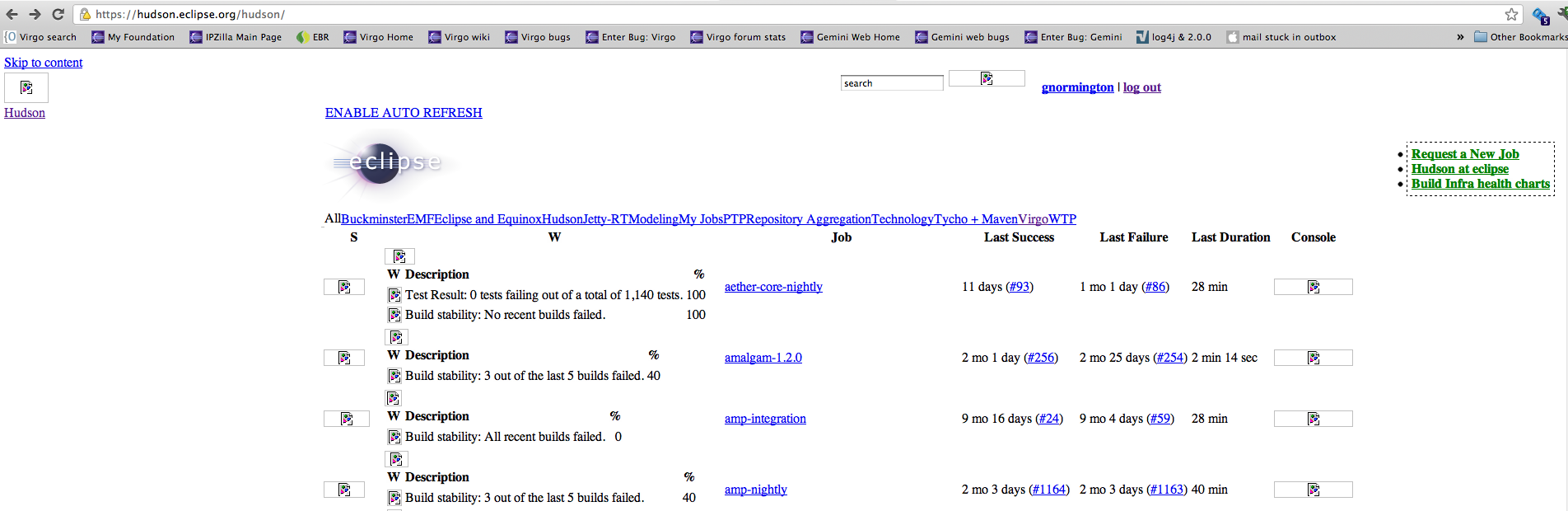This screenshot has height=511, width=1568.
Task: Click the log out link
Action: [1142, 87]
